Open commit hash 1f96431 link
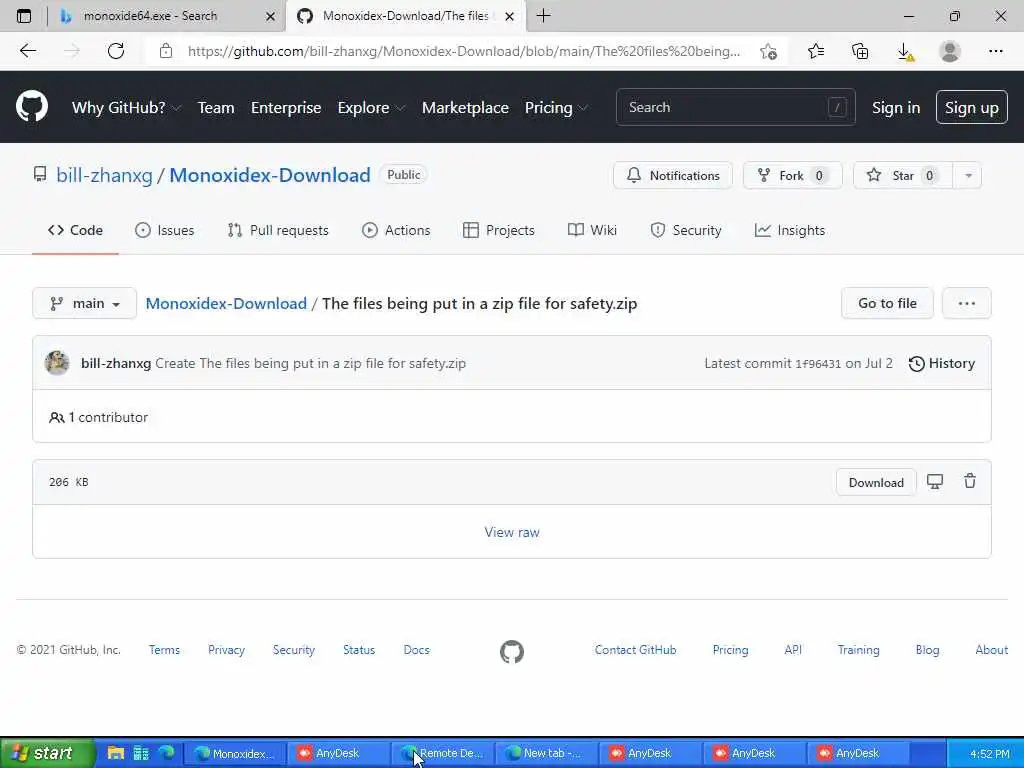The height and width of the screenshot is (768, 1024). pyautogui.click(x=818, y=364)
